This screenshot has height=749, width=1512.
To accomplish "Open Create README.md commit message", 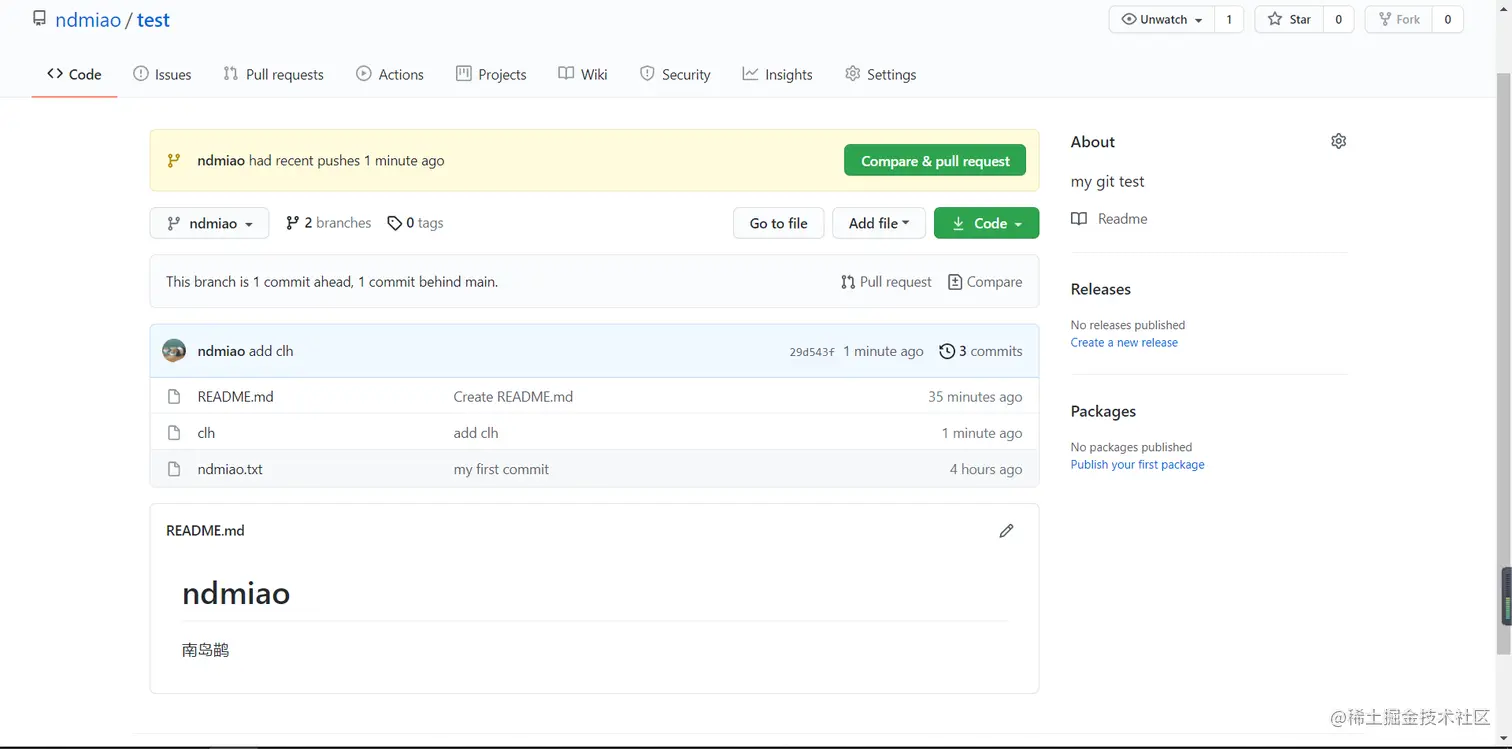I will [513, 397].
